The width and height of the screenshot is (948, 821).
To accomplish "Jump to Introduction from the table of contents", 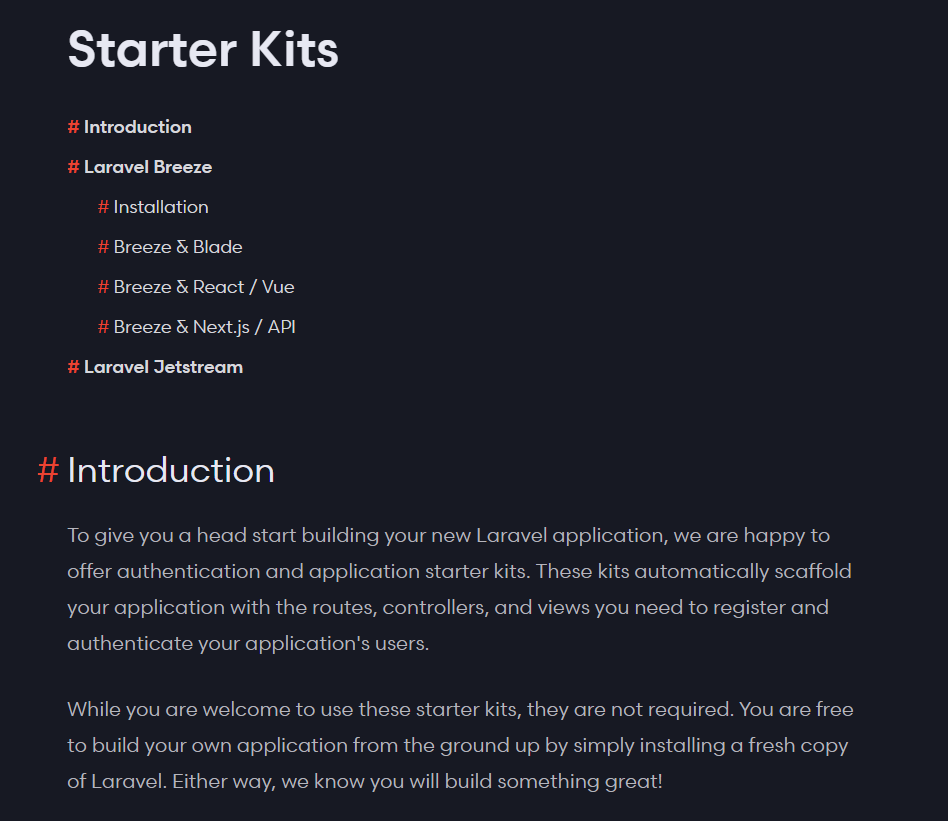I will click(x=138, y=127).
